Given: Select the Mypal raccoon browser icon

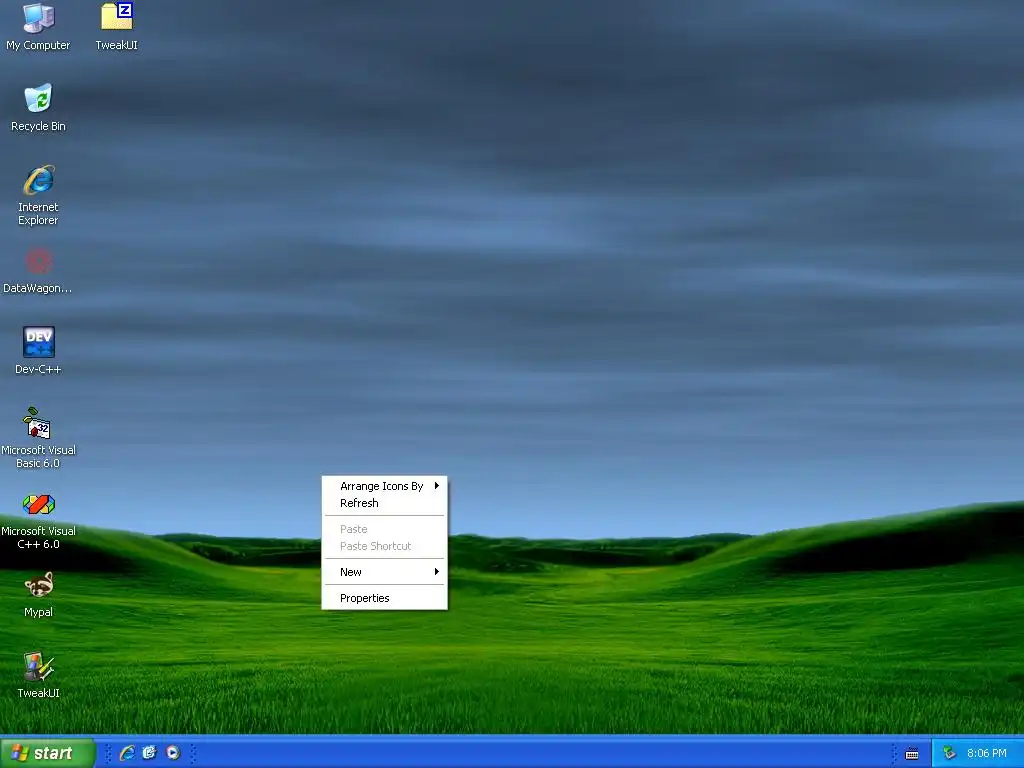Looking at the screenshot, I should 38,594.
